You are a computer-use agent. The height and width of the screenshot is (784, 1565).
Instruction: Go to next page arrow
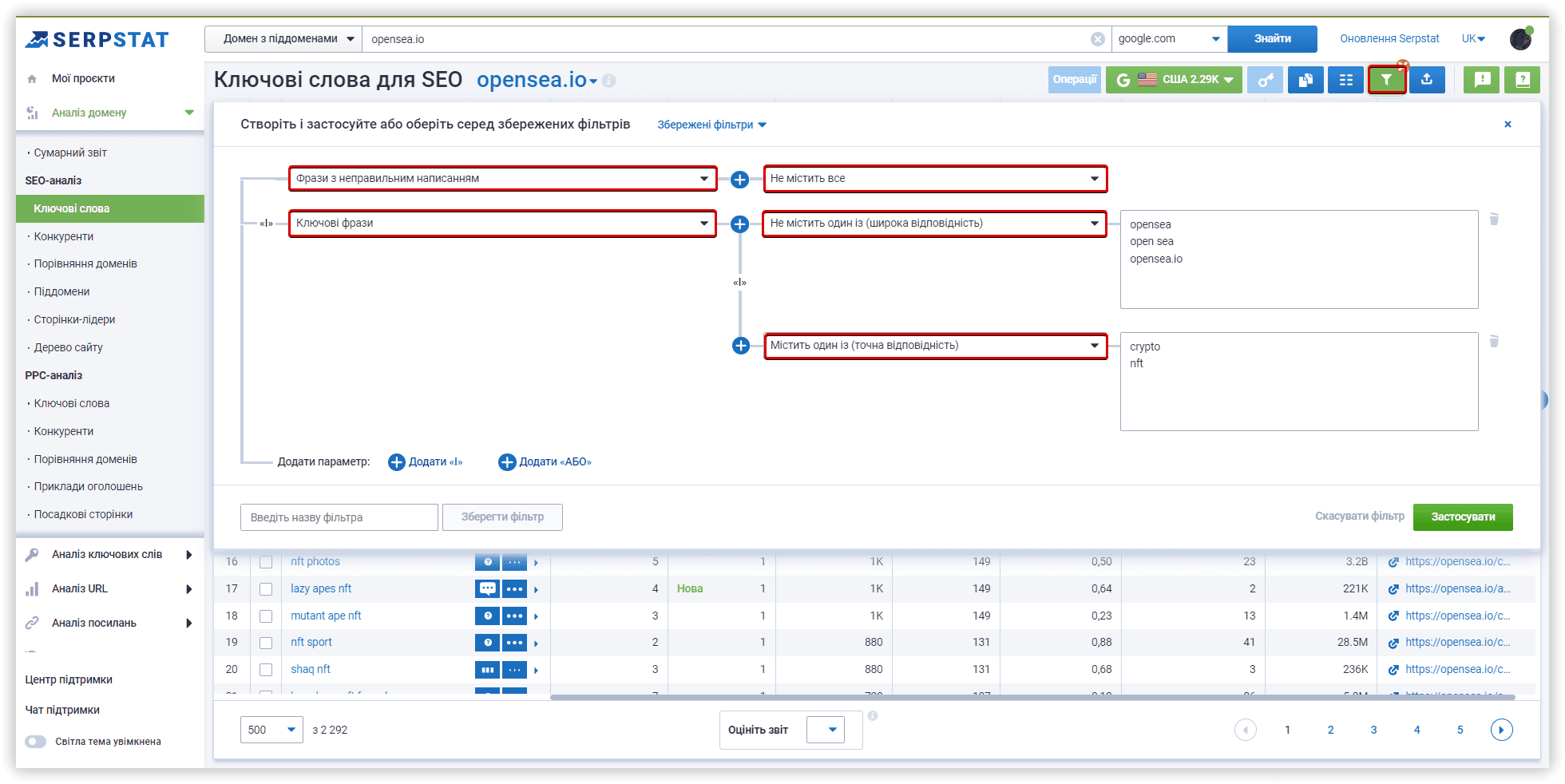(1502, 730)
